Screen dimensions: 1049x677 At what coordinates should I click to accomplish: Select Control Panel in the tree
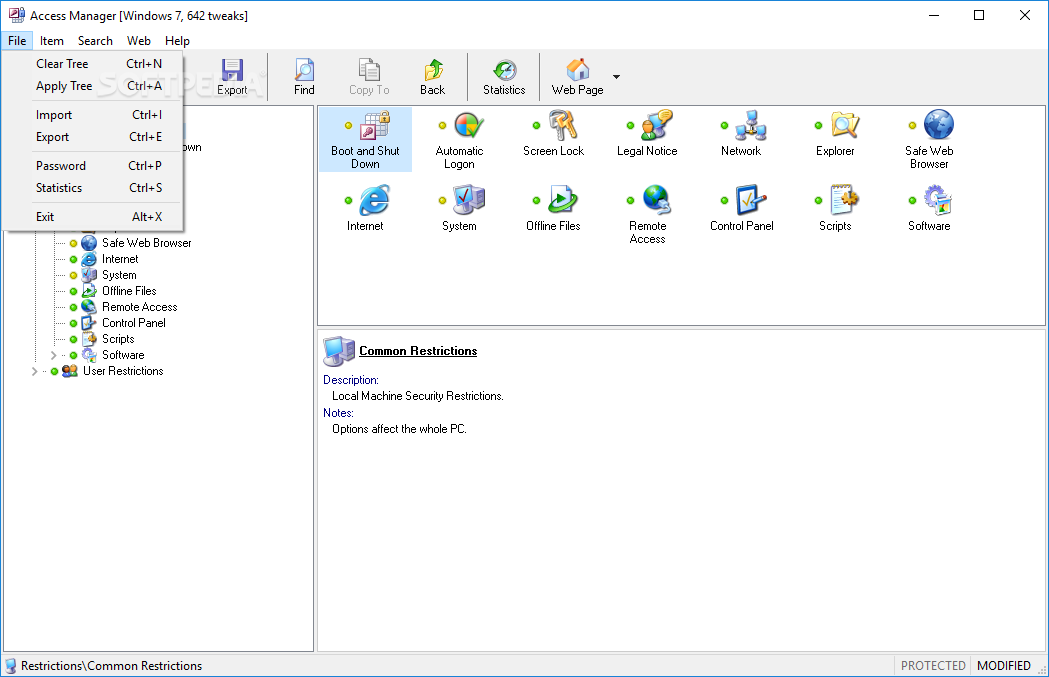(x=134, y=323)
